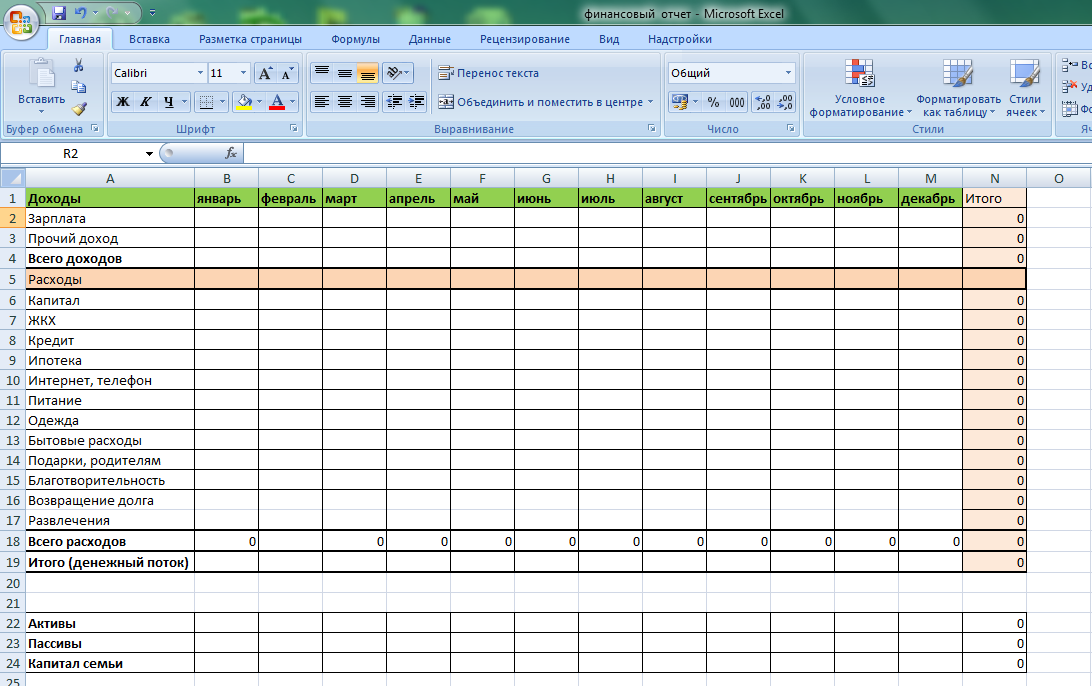Viewport: 1092px width, 686px height.
Task: Align text right
Action: point(368,102)
